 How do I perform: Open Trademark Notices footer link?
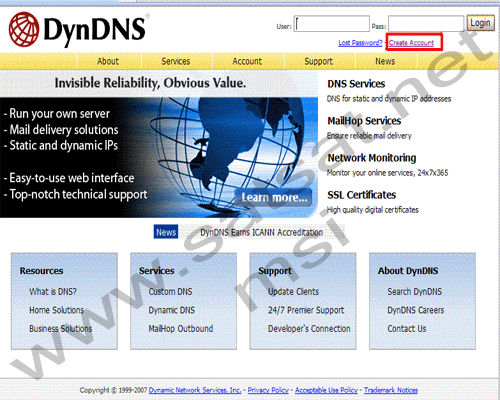(x=391, y=390)
